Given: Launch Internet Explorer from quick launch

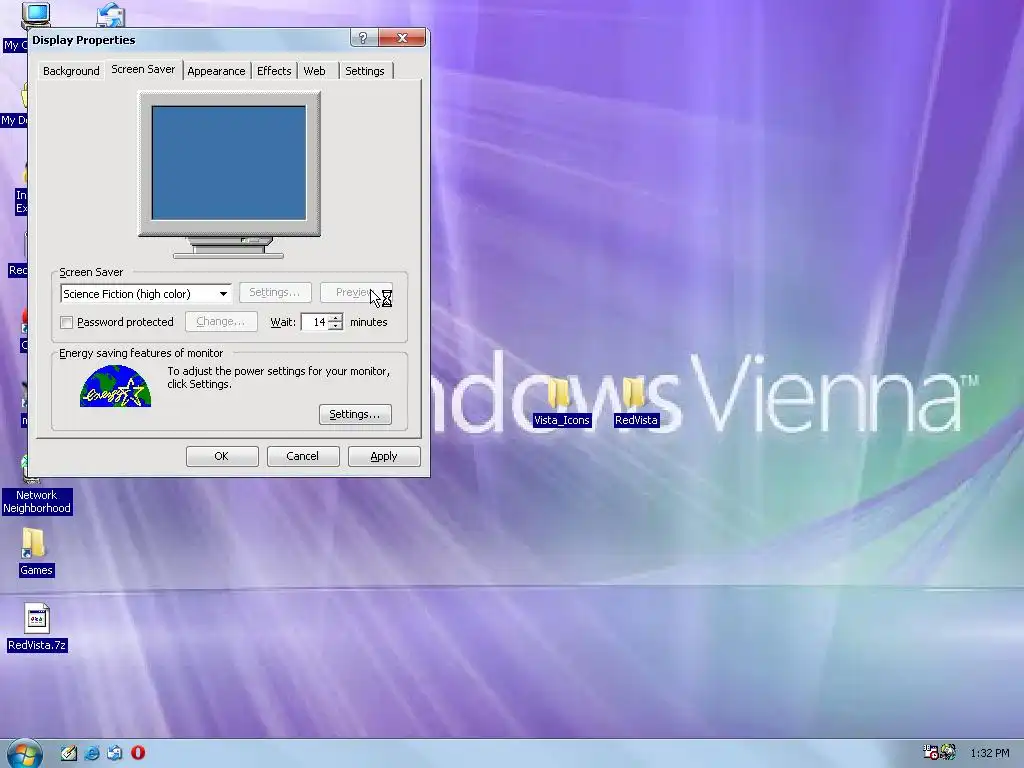Looking at the screenshot, I should 92,753.
